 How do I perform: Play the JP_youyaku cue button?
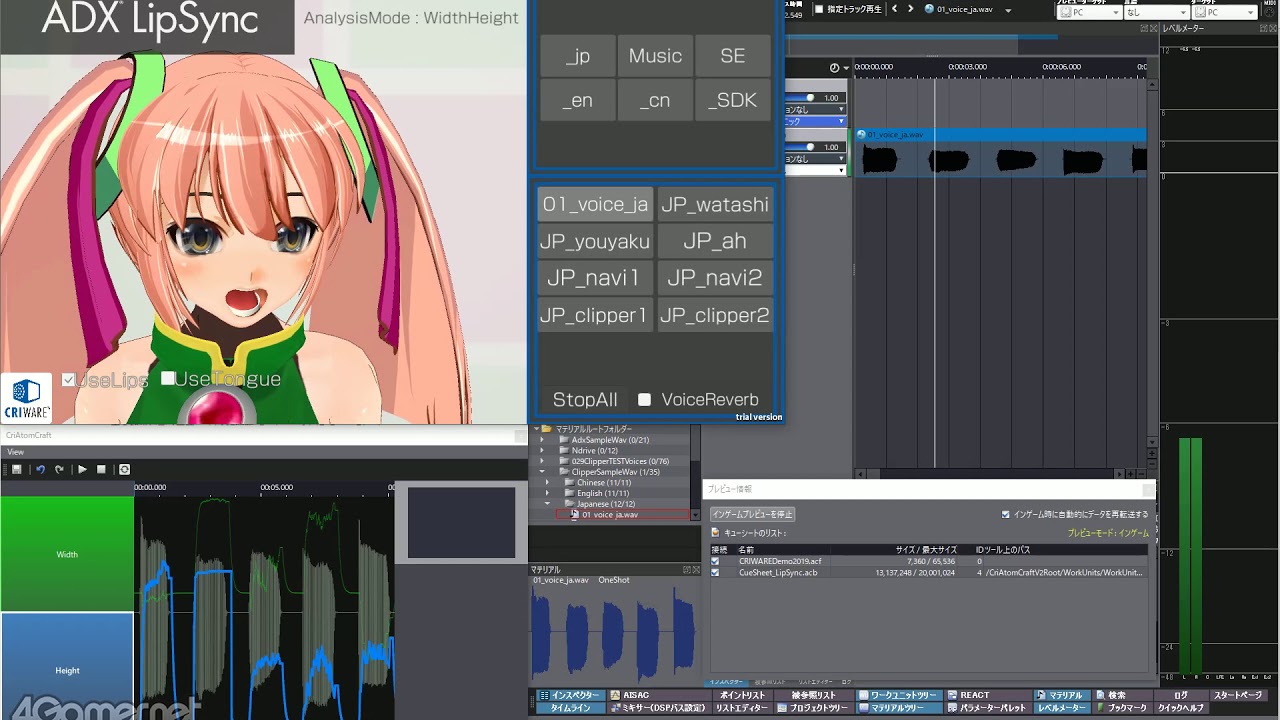coord(595,241)
